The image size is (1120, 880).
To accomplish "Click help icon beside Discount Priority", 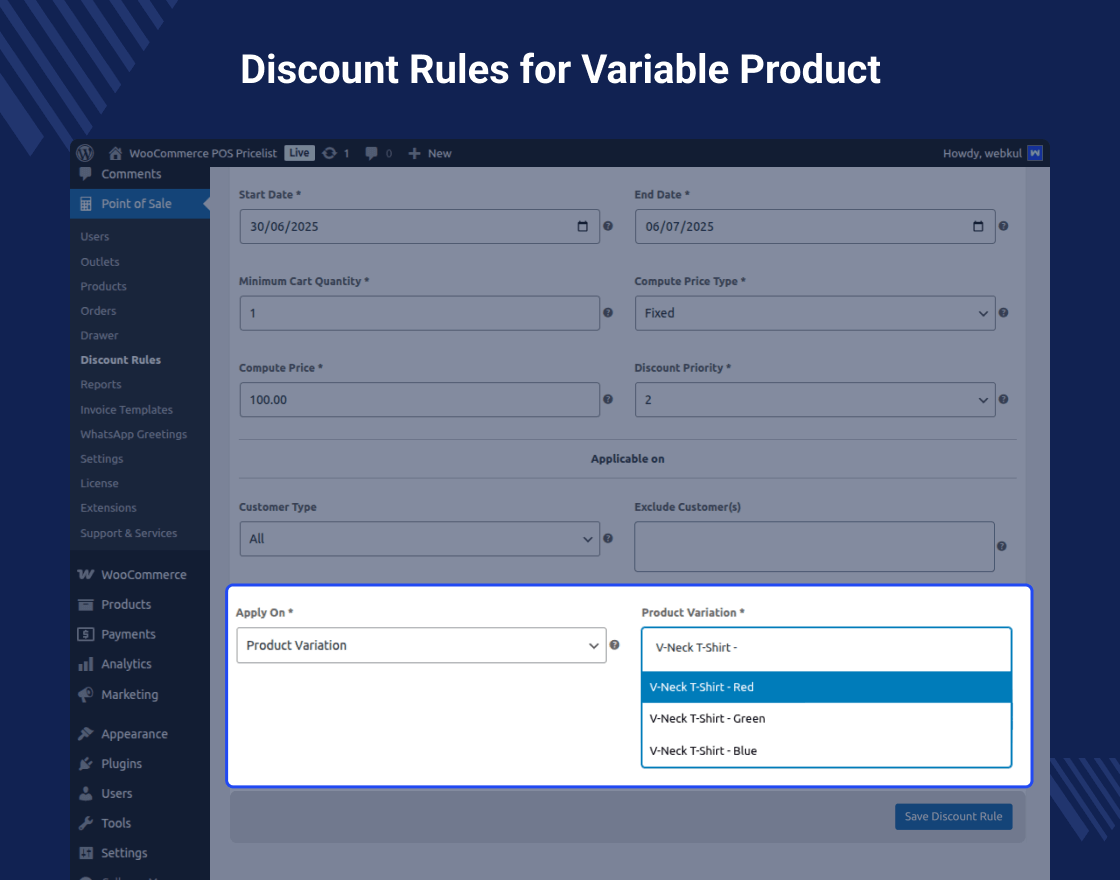I will pyautogui.click(x=1003, y=399).
